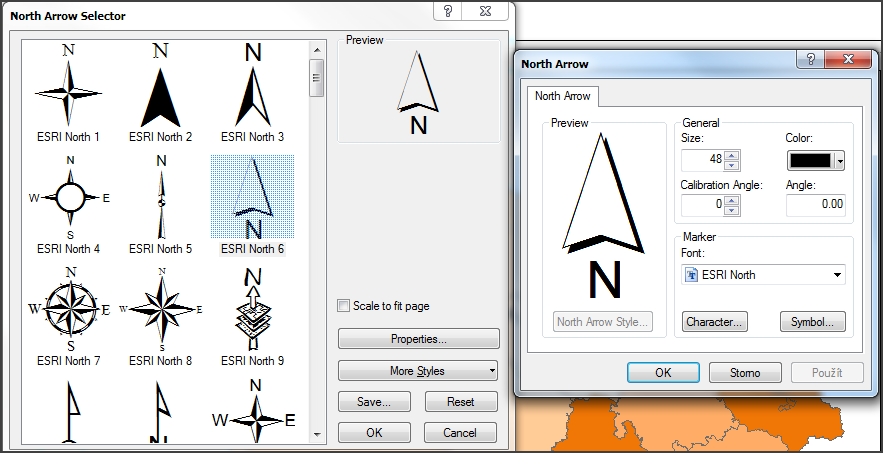This screenshot has width=883, height=453.
Task: Click the Size value field
Action: (x=703, y=160)
